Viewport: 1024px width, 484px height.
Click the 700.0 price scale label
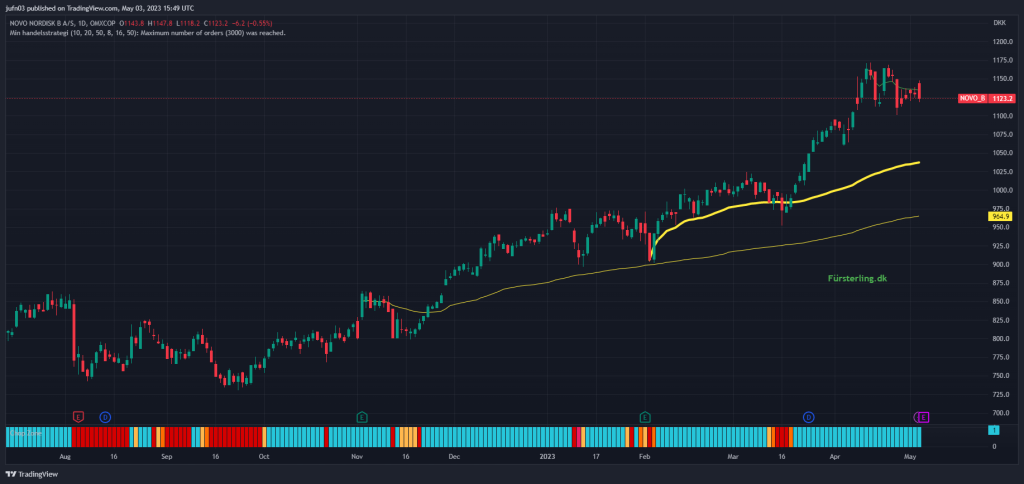pos(1000,413)
